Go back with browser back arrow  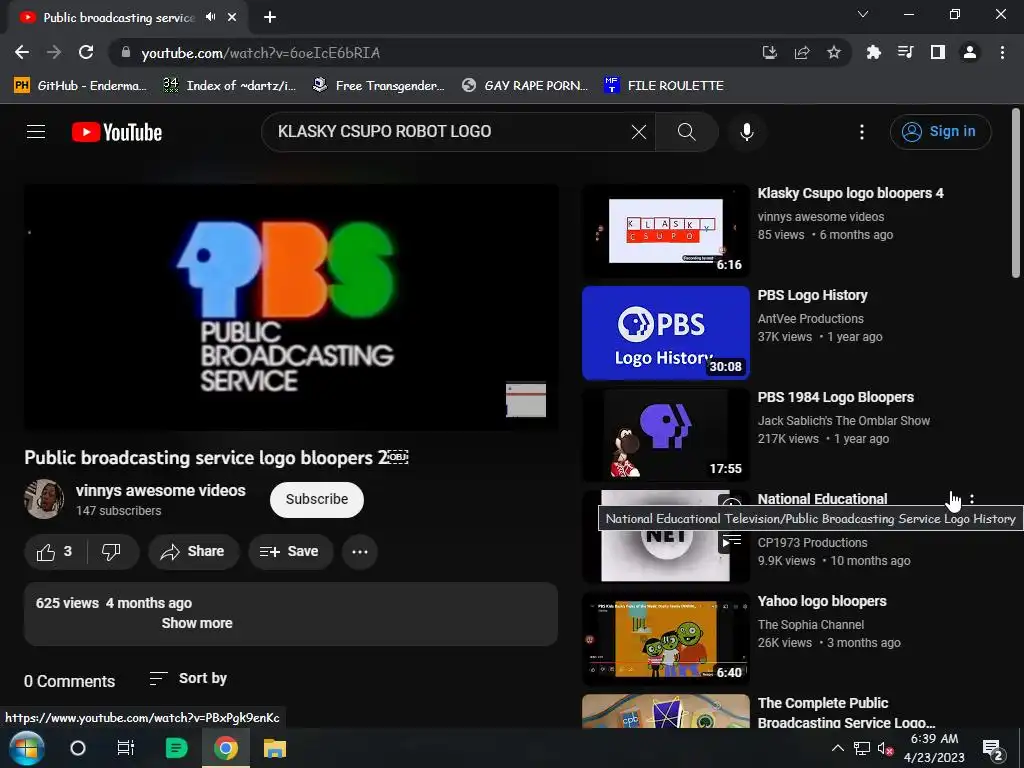[22, 52]
